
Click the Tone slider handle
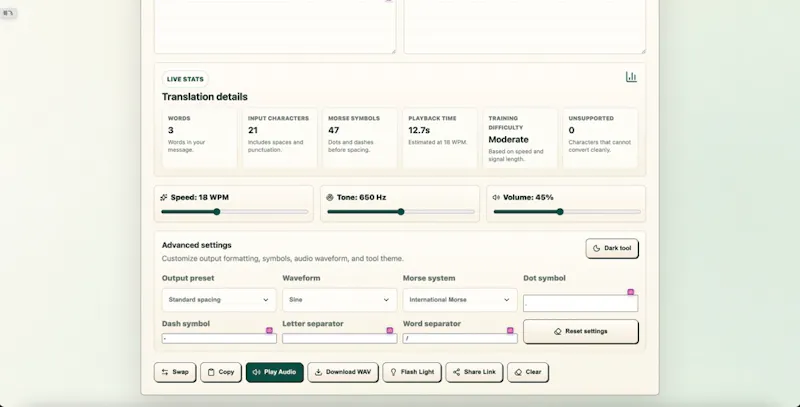[x=401, y=212]
